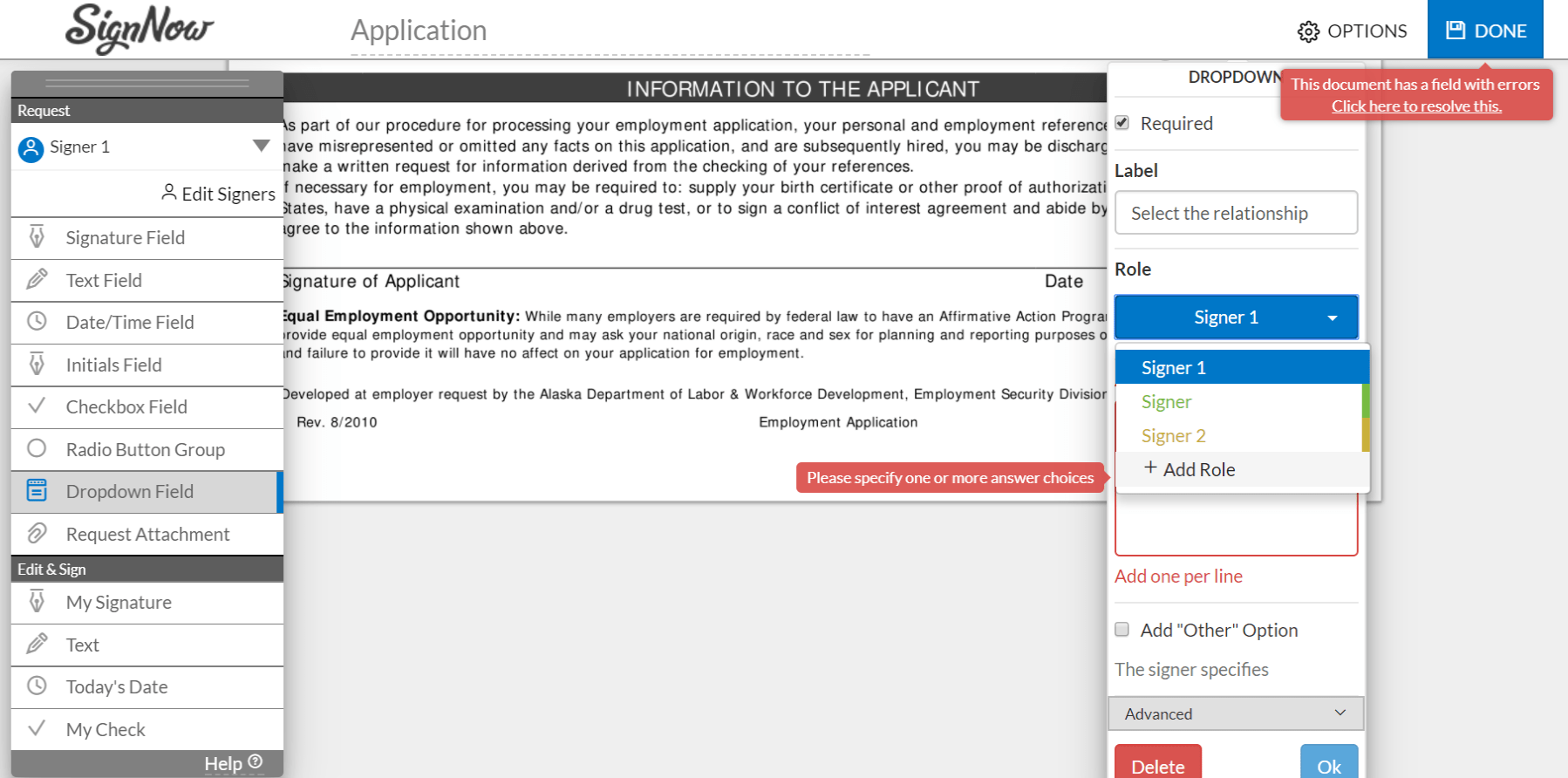
Task: Follow the 'Click here to resolve this' link
Action: pyautogui.click(x=1416, y=106)
